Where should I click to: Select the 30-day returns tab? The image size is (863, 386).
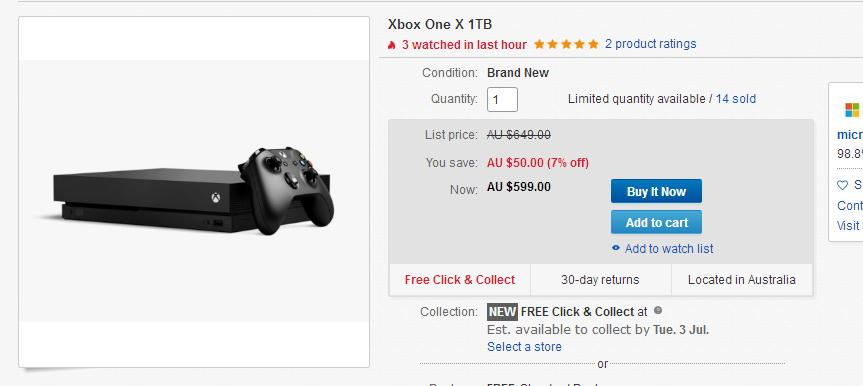click(x=600, y=280)
